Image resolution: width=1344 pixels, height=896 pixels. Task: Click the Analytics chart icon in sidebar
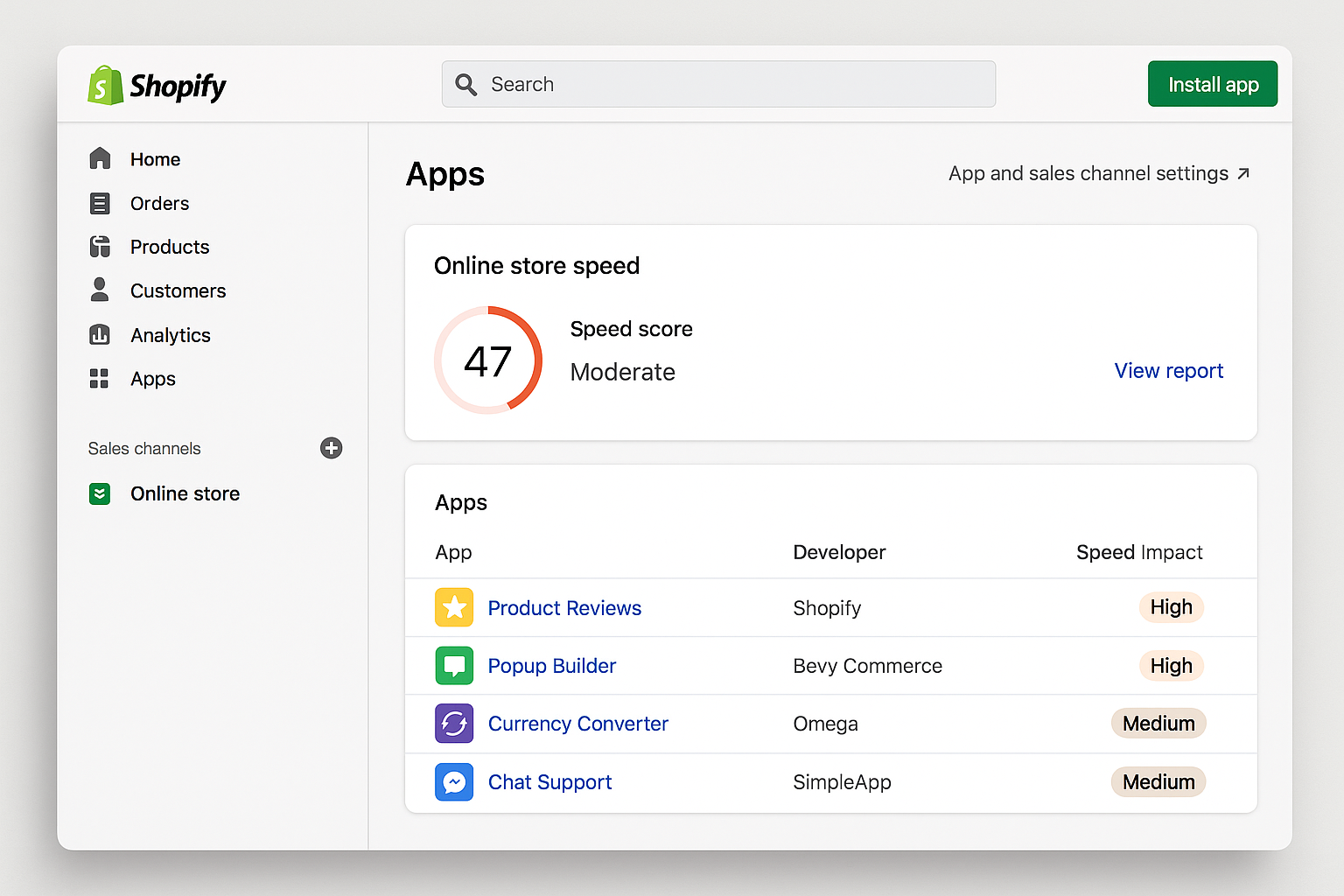100,335
